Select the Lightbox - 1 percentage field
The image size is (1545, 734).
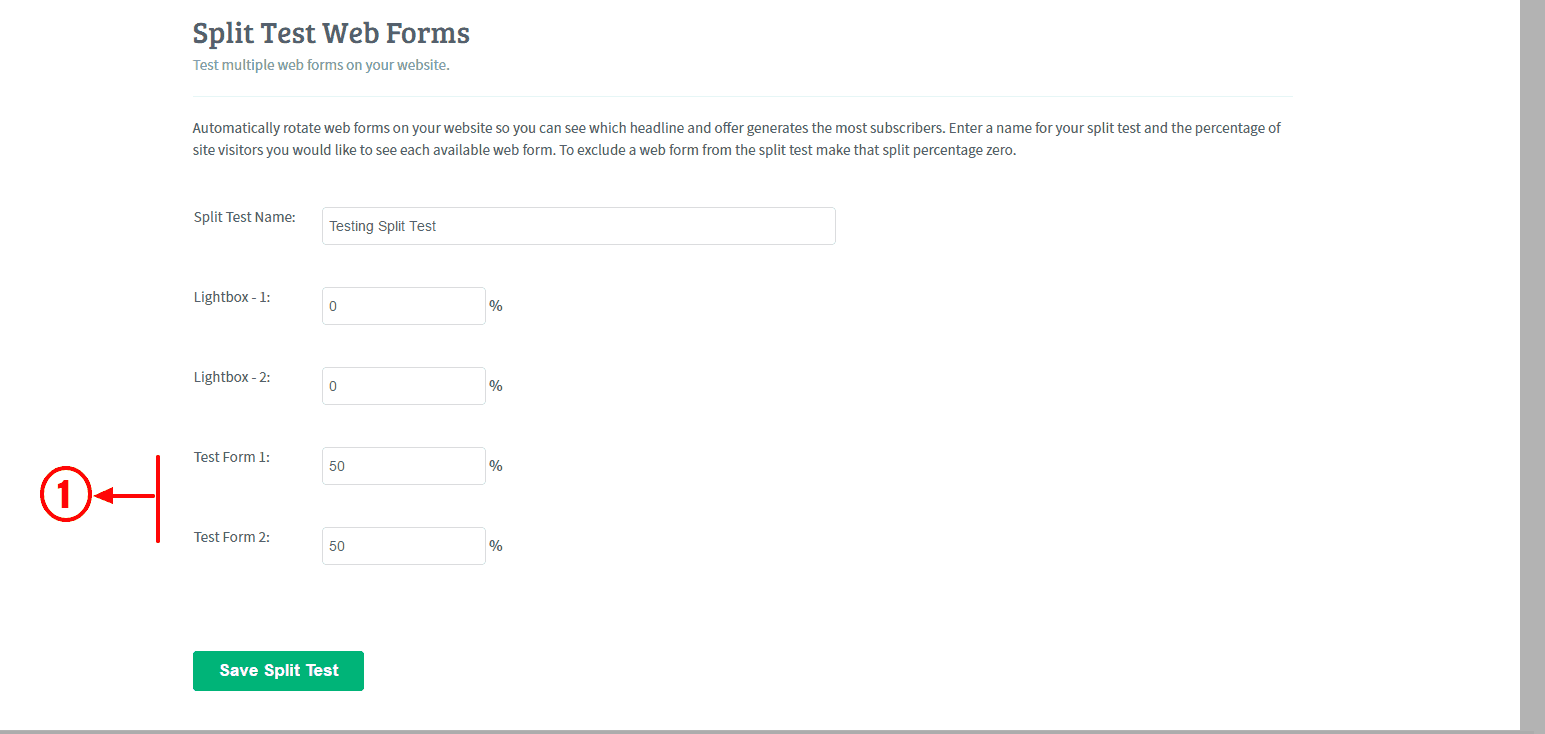click(404, 306)
